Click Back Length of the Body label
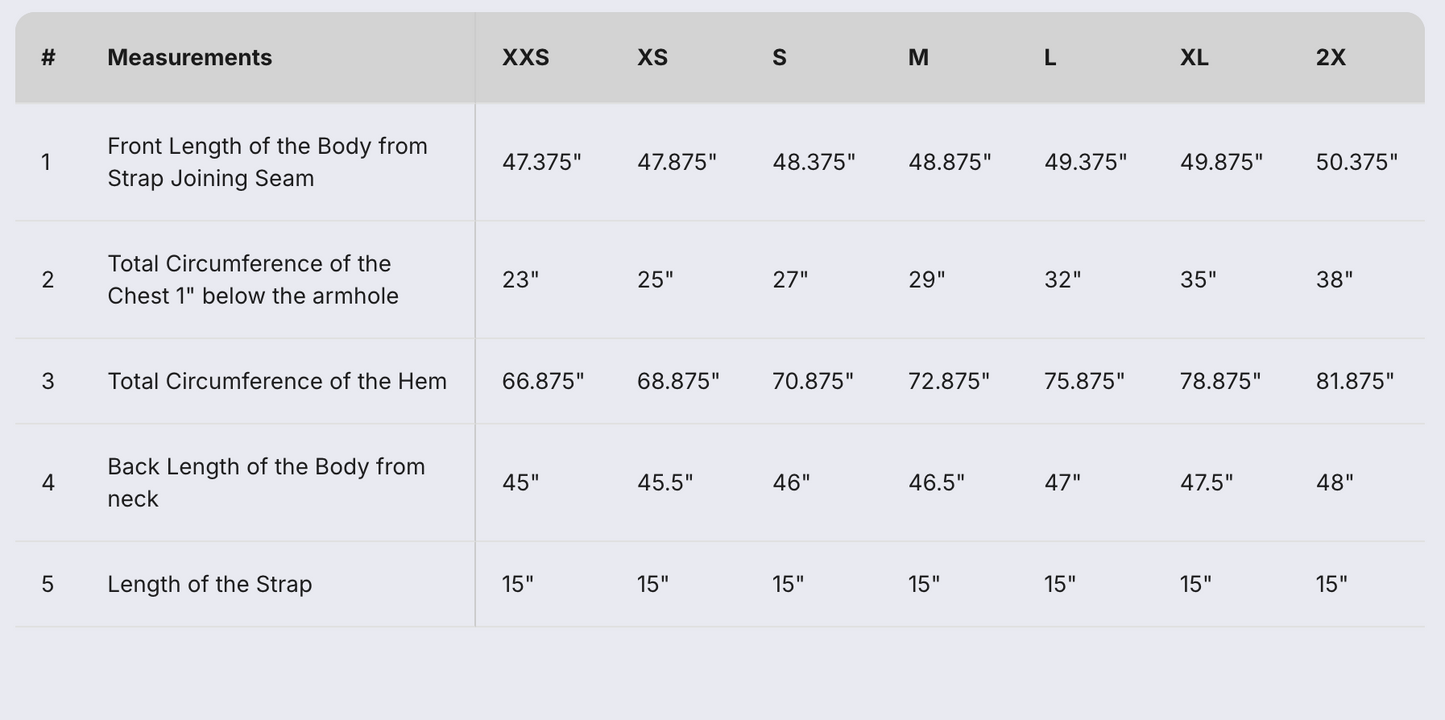Image resolution: width=1445 pixels, height=720 pixels. pos(266,483)
